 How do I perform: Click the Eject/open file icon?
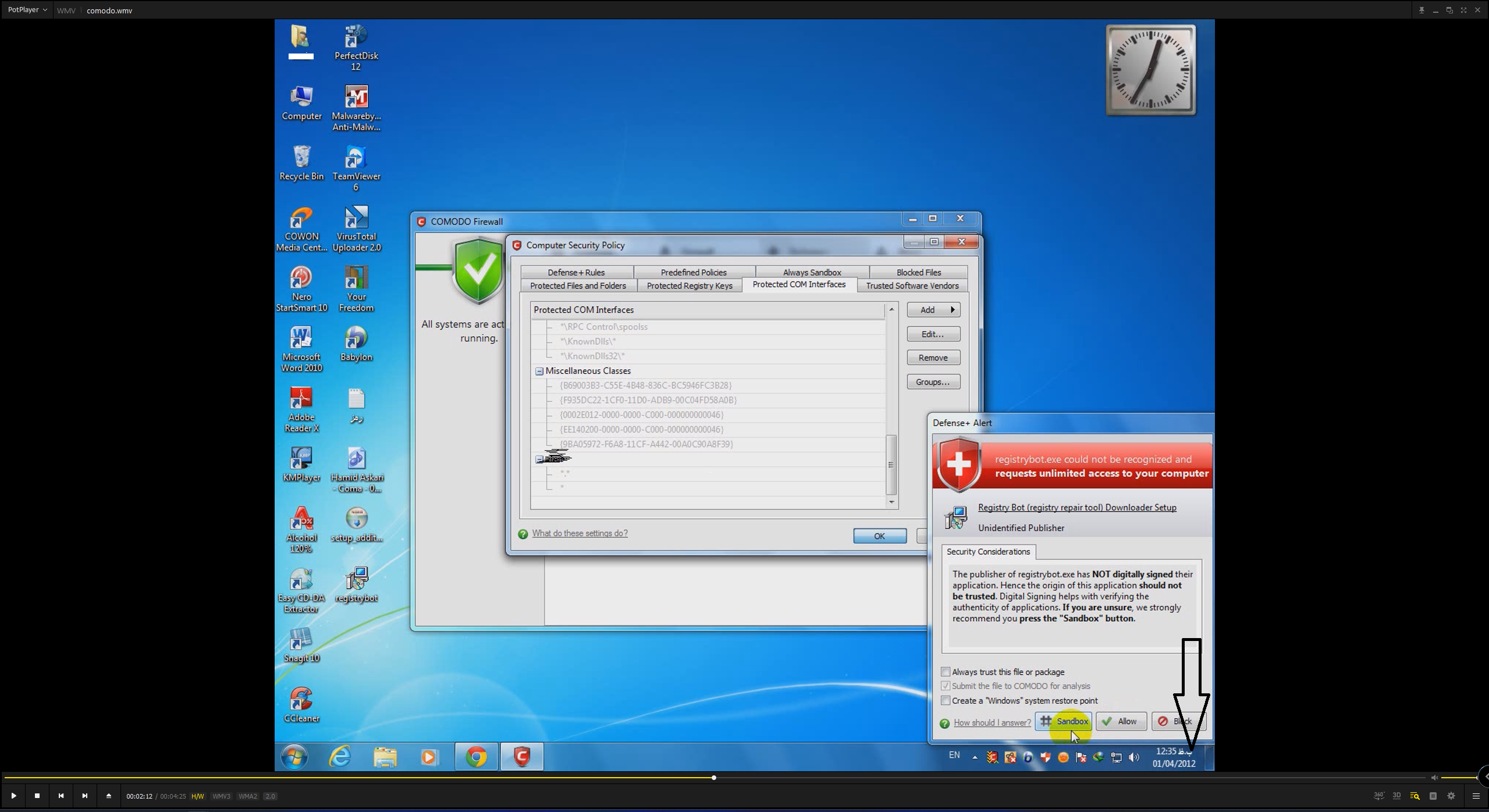tap(108, 796)
